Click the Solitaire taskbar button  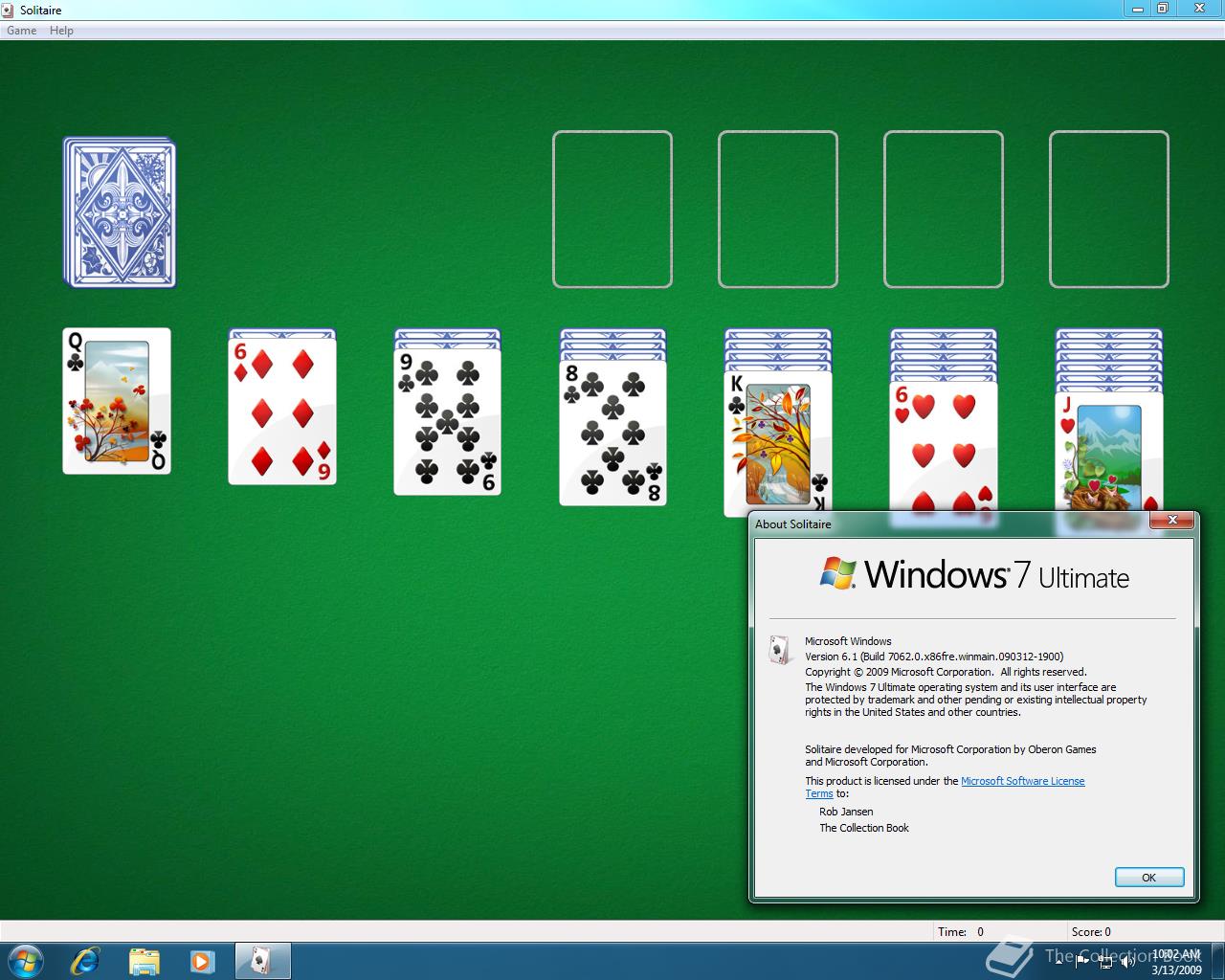coord(262,961)
